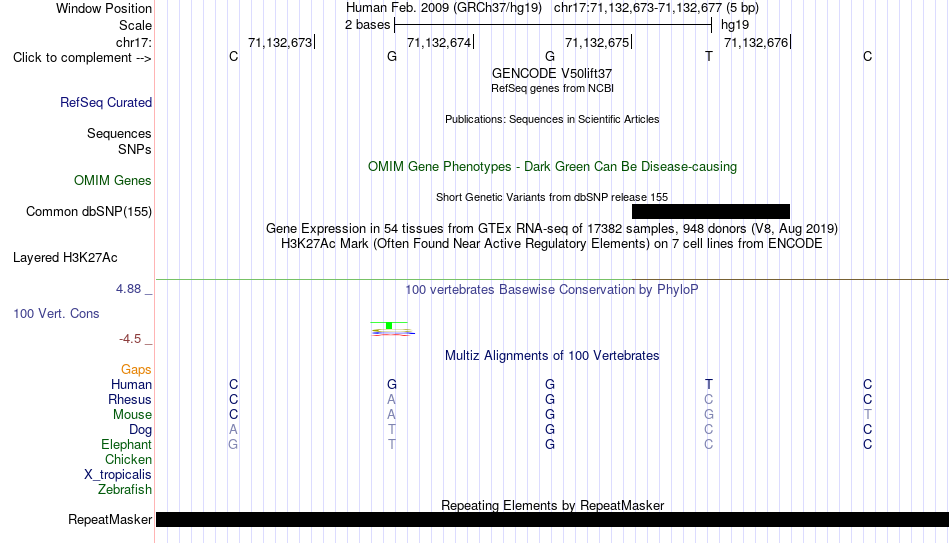Screen dimensions: 950x543
Task: Click 'Publications: Sequences in Scientific Articles' title
Action: (552, 119)
